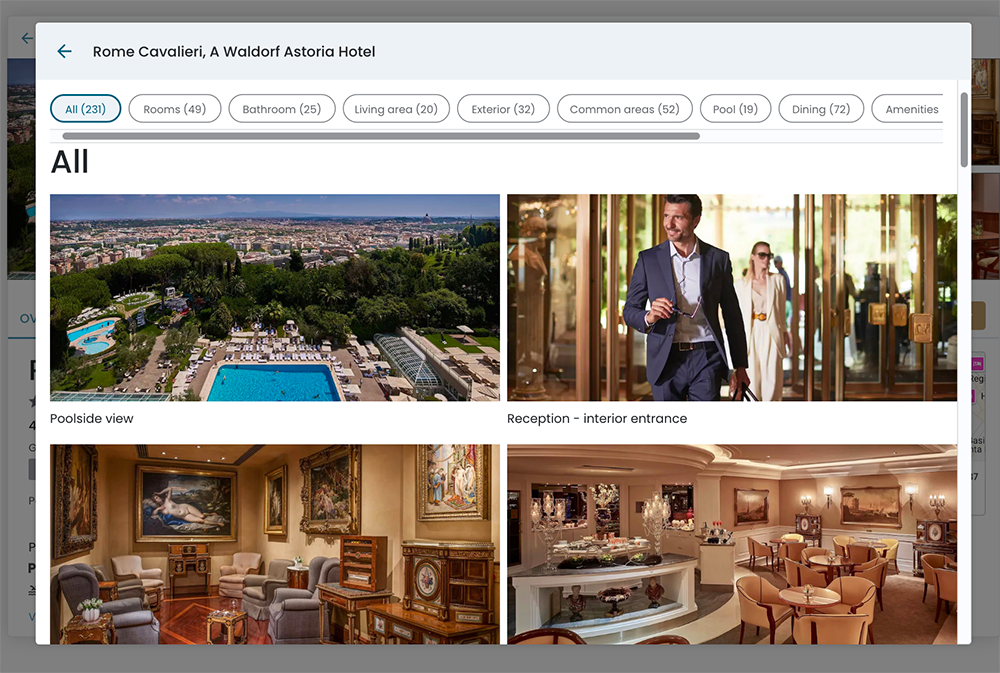The width and height of the screenshot is (1000, 673).
Task: Click the "Poolside view" caption
Action: click(x=92, y=419)
